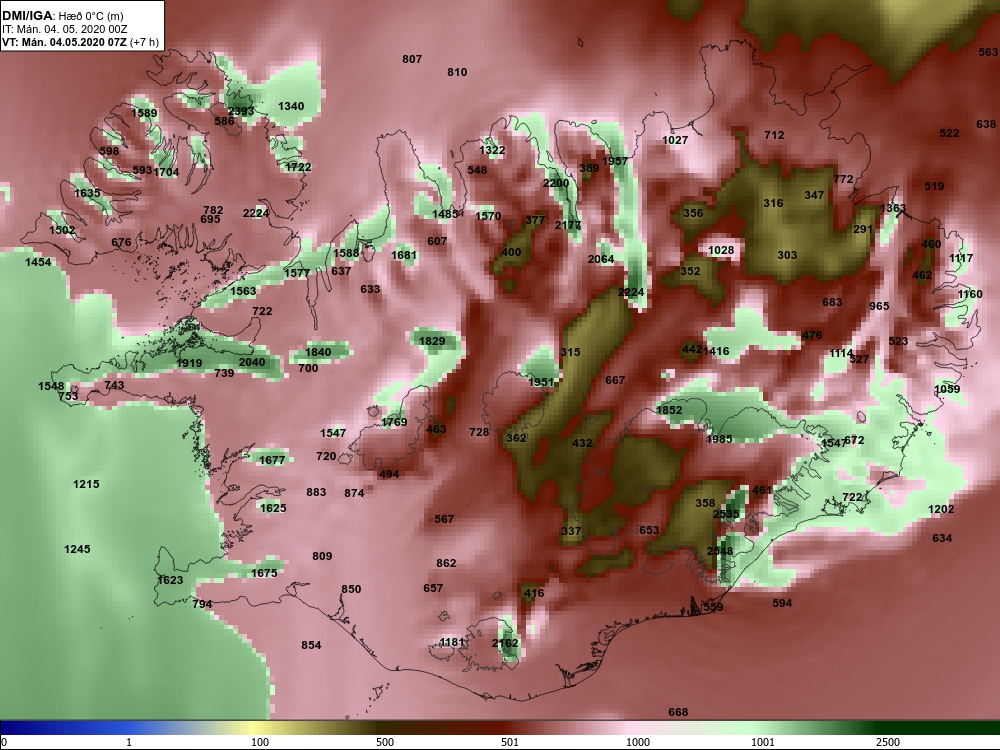Select the 1117 map value
1000x750 pixels.
pos(960,258)
